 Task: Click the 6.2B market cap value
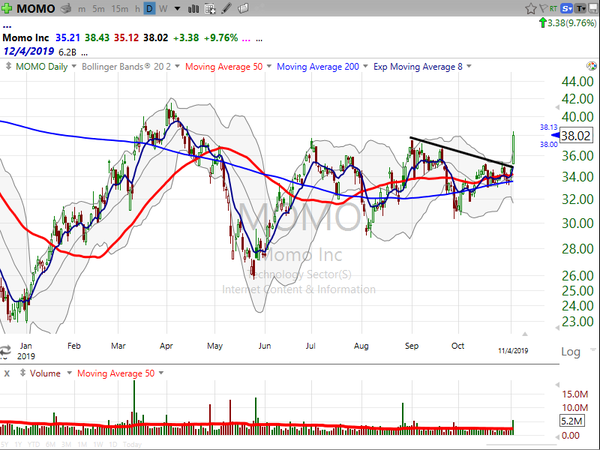[67, 52]
